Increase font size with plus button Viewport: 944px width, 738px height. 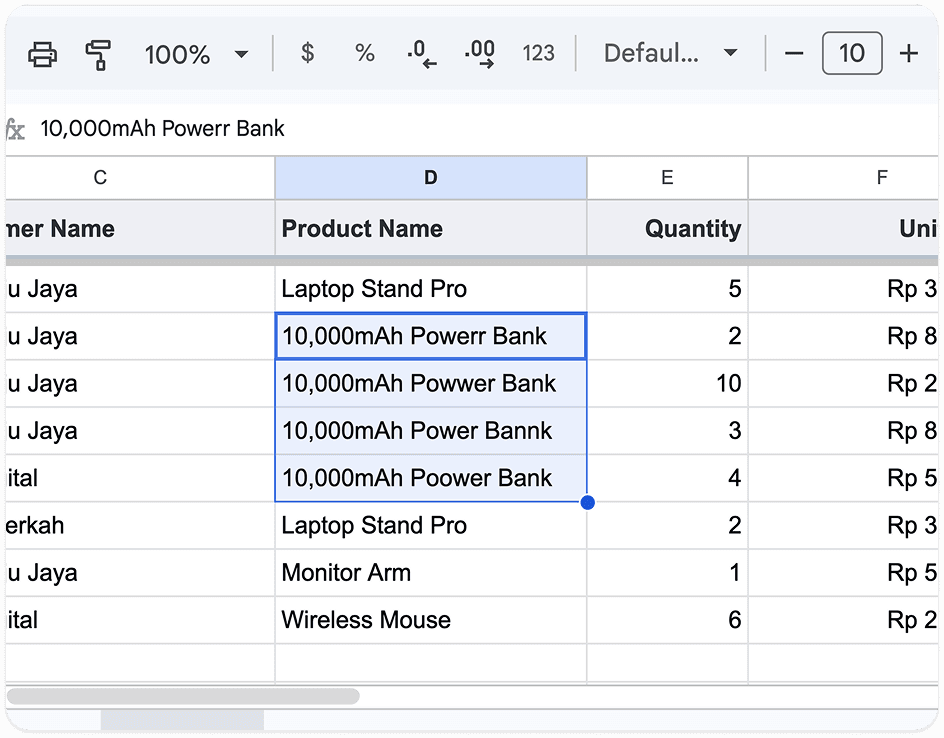[x=908, y=54]
